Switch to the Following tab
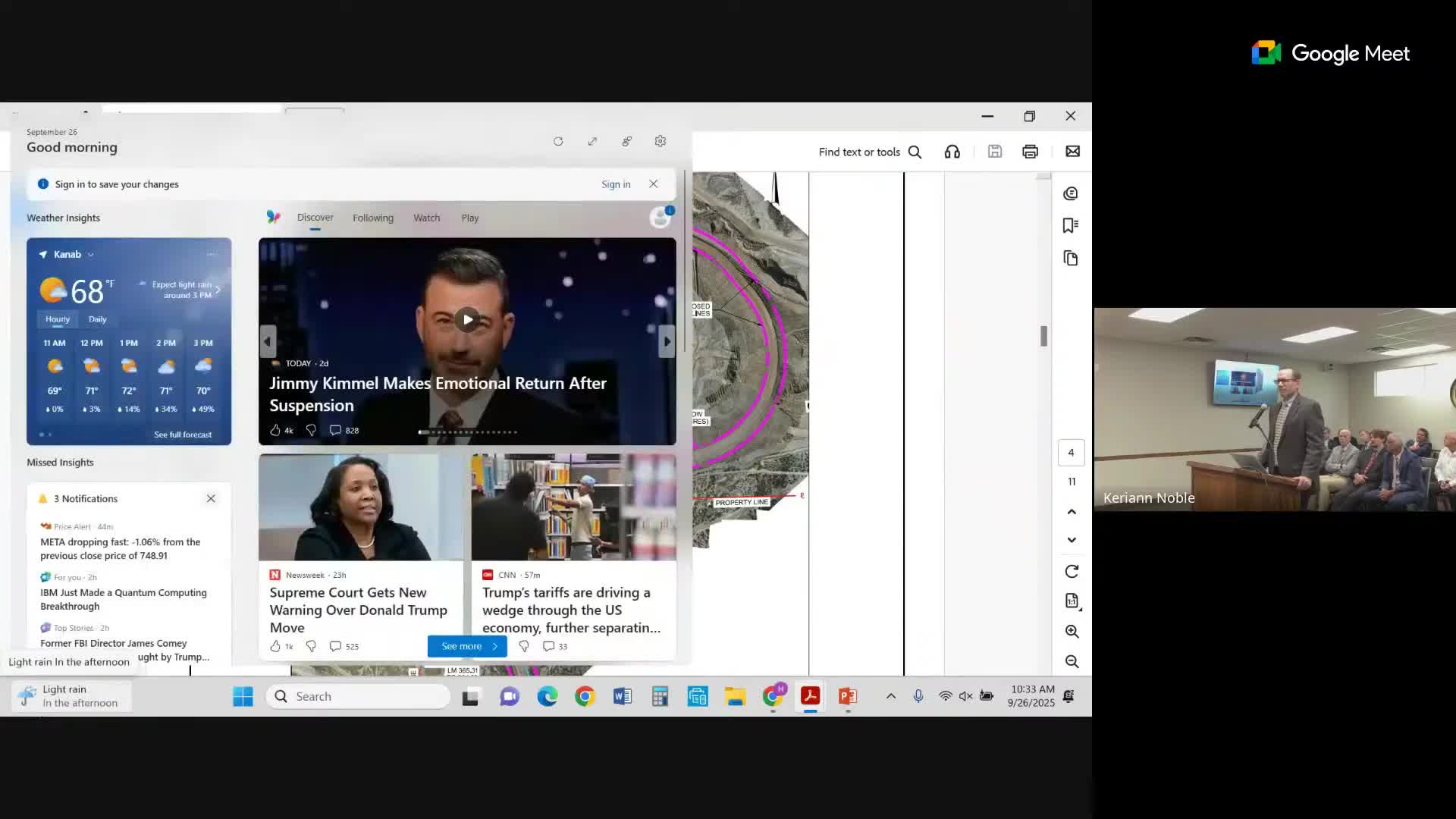 point(372,218)
